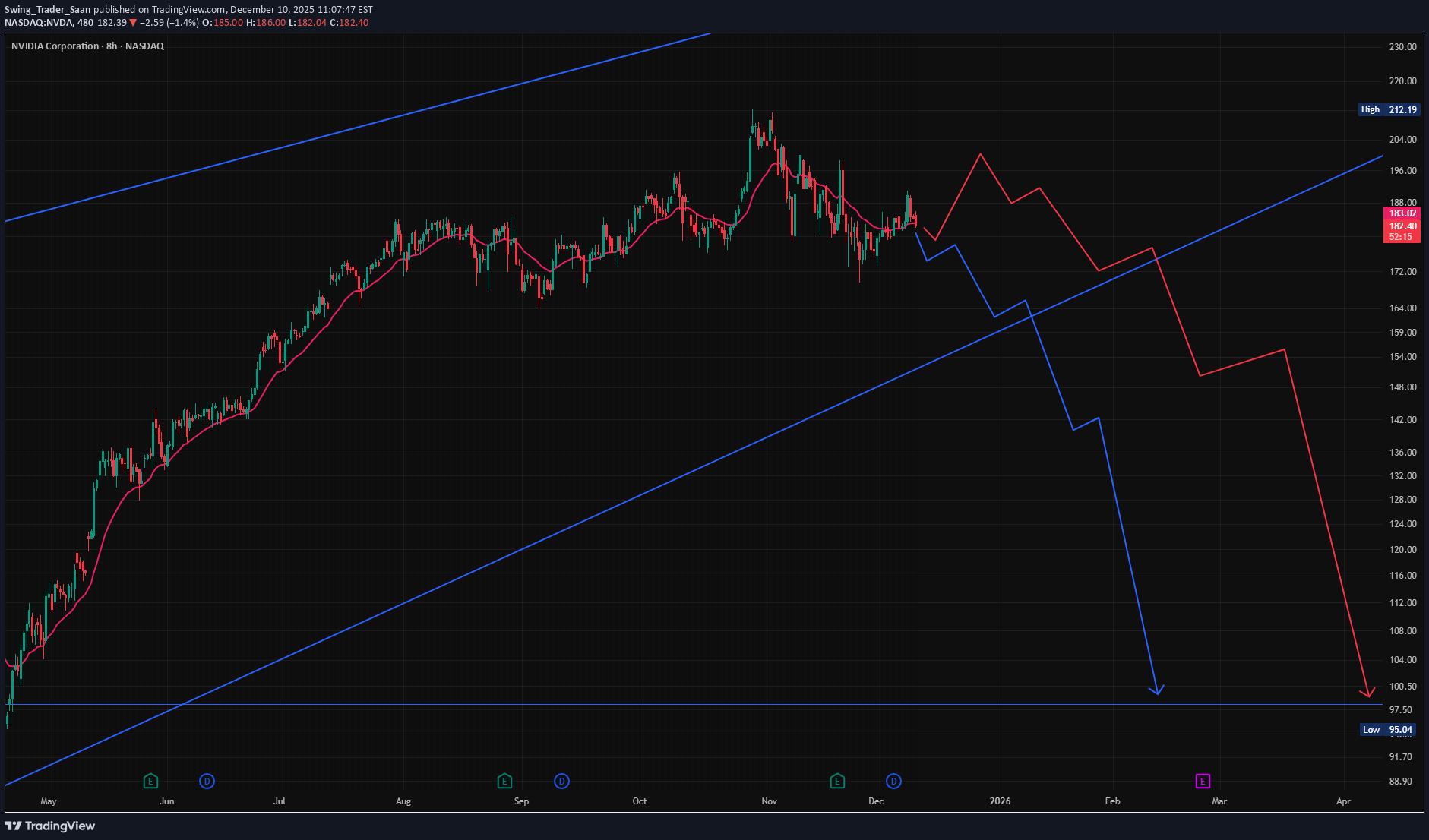Click the purple upcoming earnings E marker near March

point(1203,781)
